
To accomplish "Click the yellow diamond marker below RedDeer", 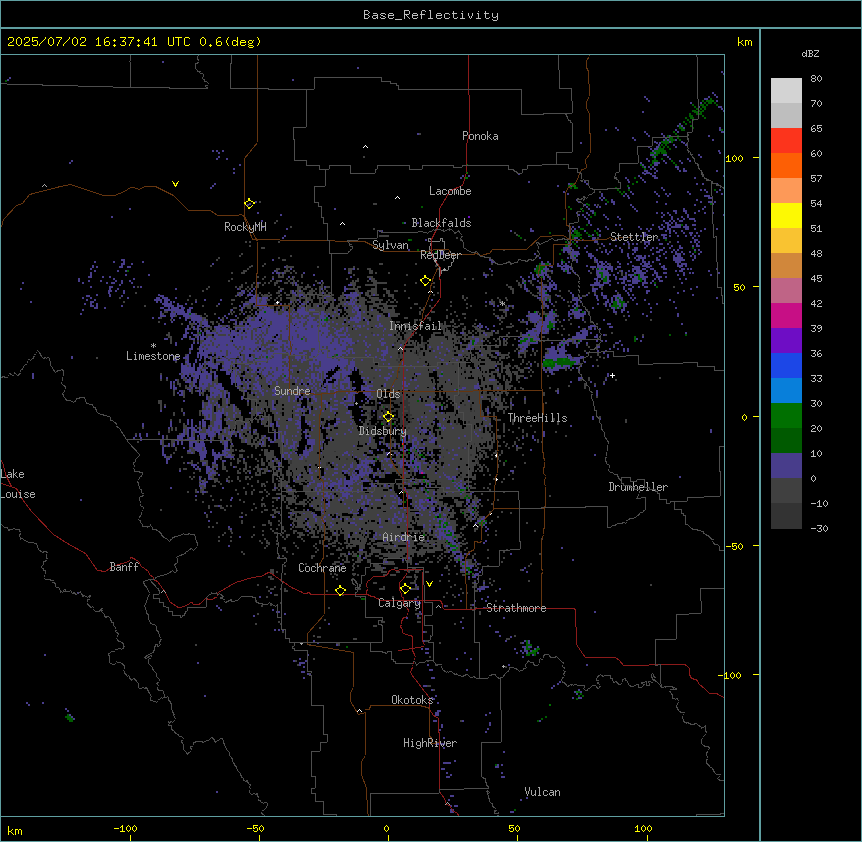I will 425,281.
